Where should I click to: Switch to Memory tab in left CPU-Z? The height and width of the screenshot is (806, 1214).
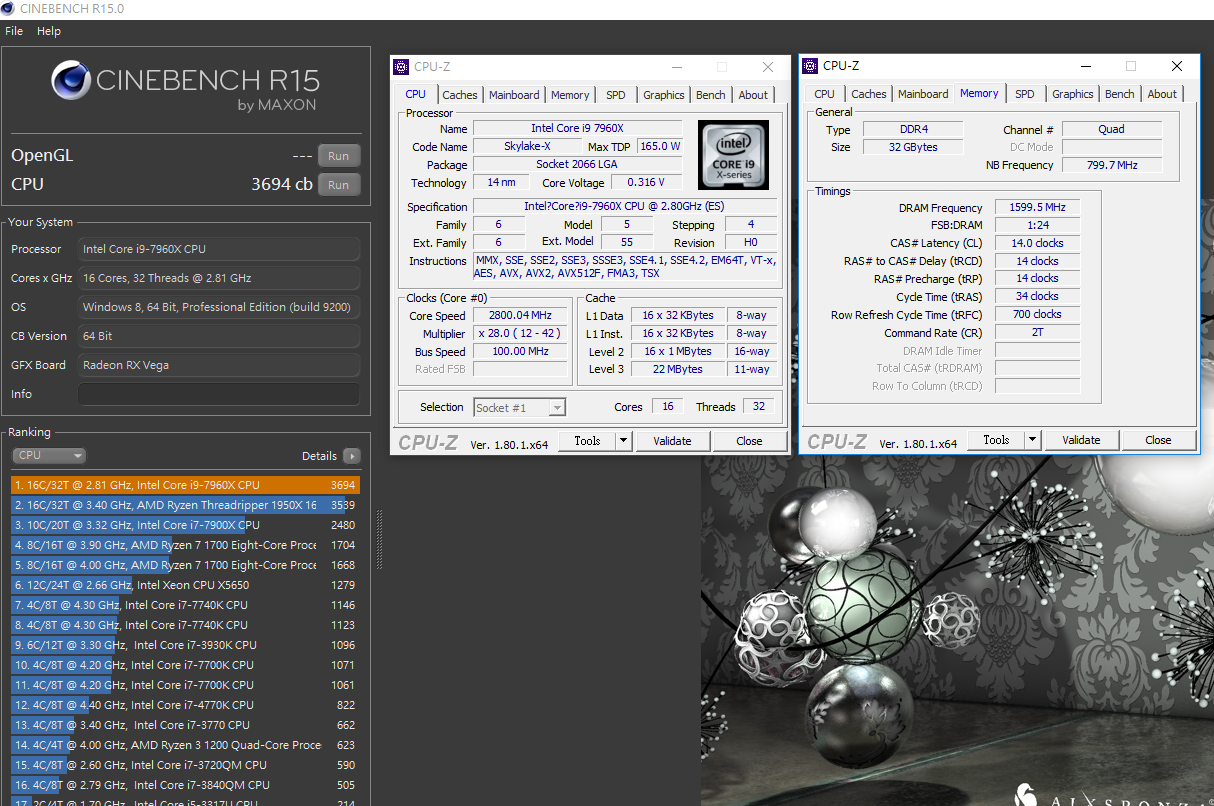(570, 95)
